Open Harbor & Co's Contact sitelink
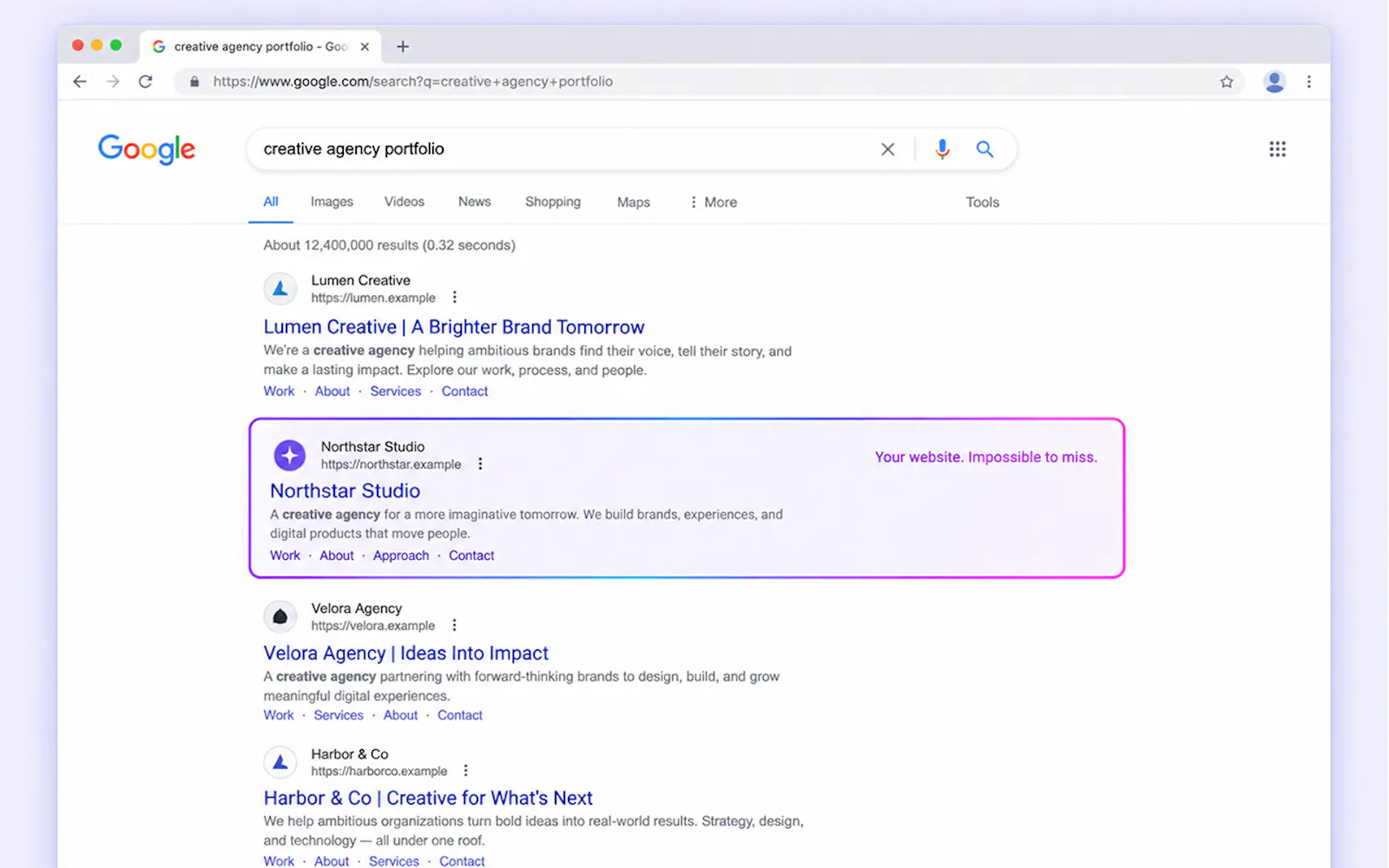1389x868 pixels. [462, 861]
